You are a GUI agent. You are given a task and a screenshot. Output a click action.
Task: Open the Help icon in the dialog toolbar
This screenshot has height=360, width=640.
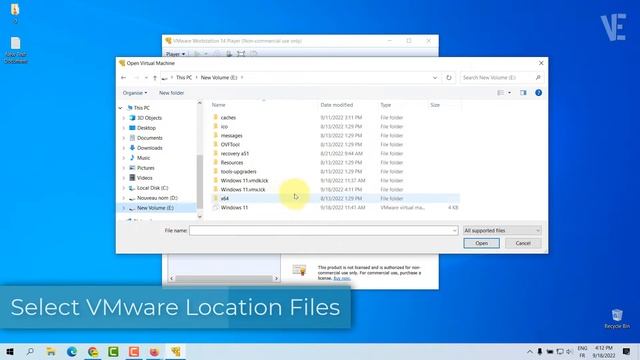pyautogui.click(x=538, y=93)
